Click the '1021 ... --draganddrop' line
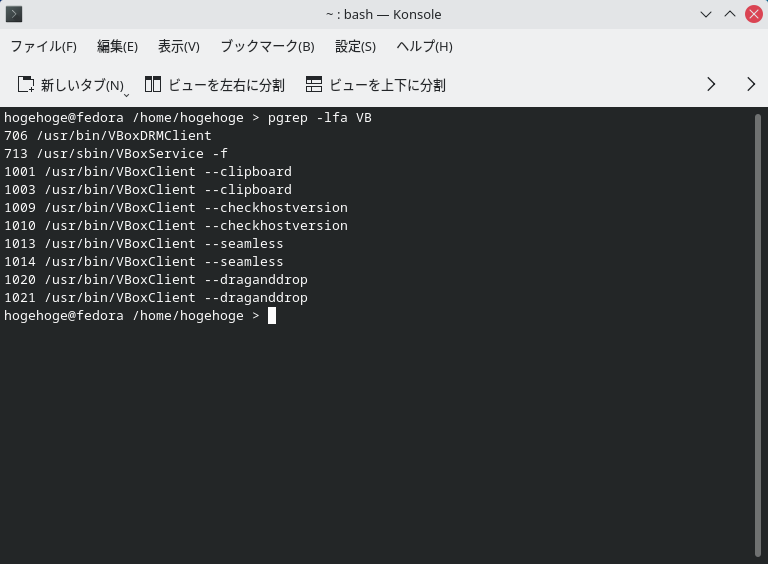The height and width of the screenshot is (564, 768). tap(156, 298)
